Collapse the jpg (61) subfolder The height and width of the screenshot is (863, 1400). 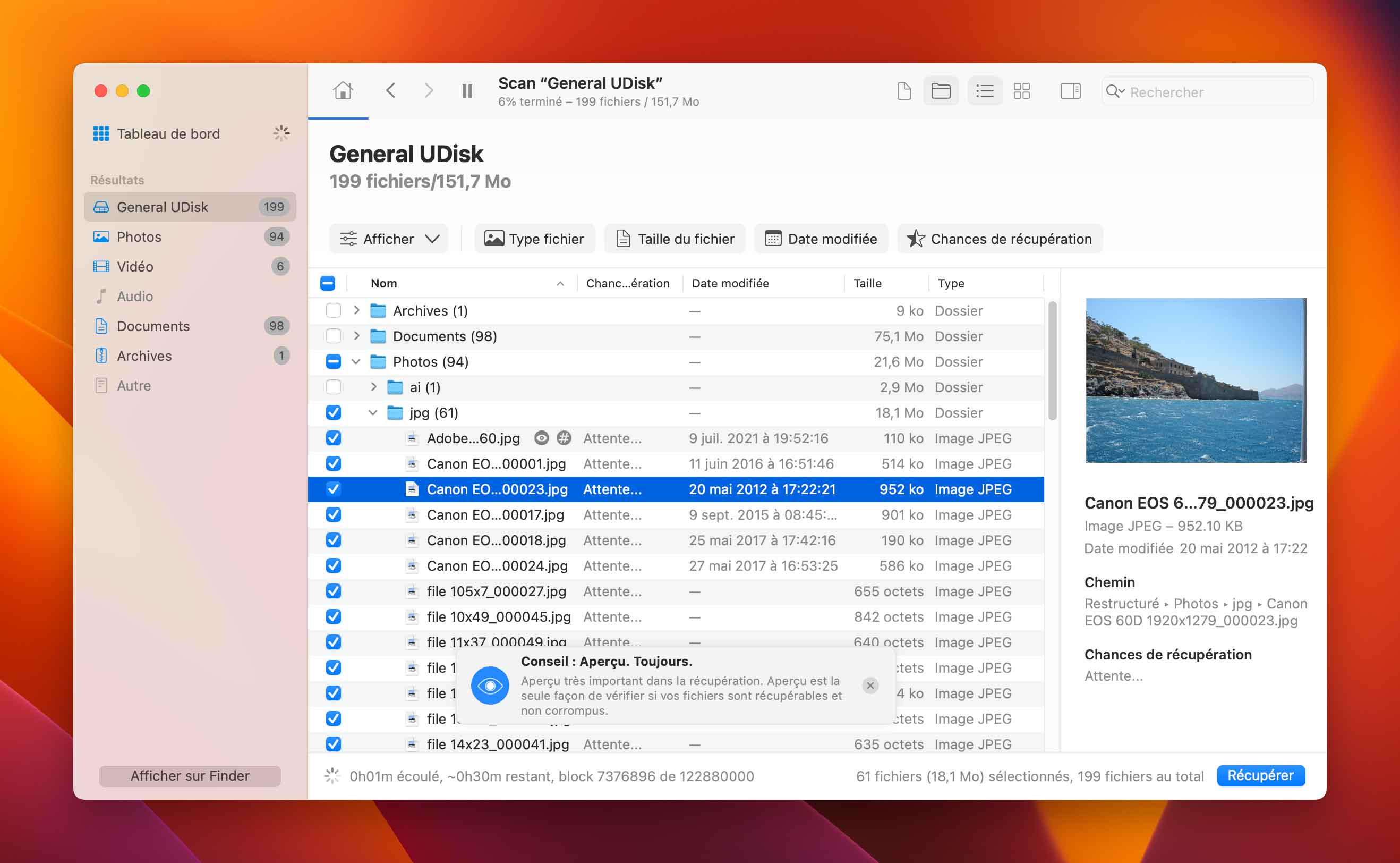(x=373, y=413)
